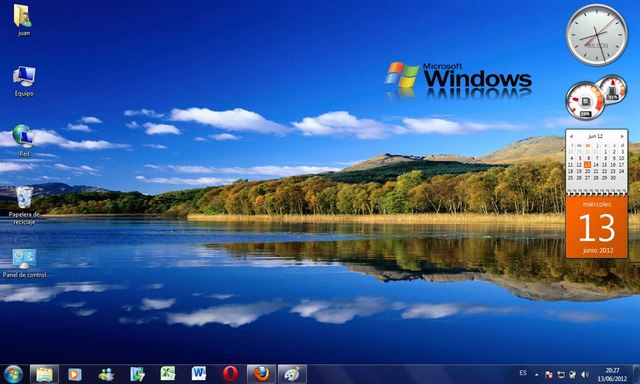Screen dimensions: 640x384
Task: Select the Red network desktop icon
Action: (x=24, y=140)
